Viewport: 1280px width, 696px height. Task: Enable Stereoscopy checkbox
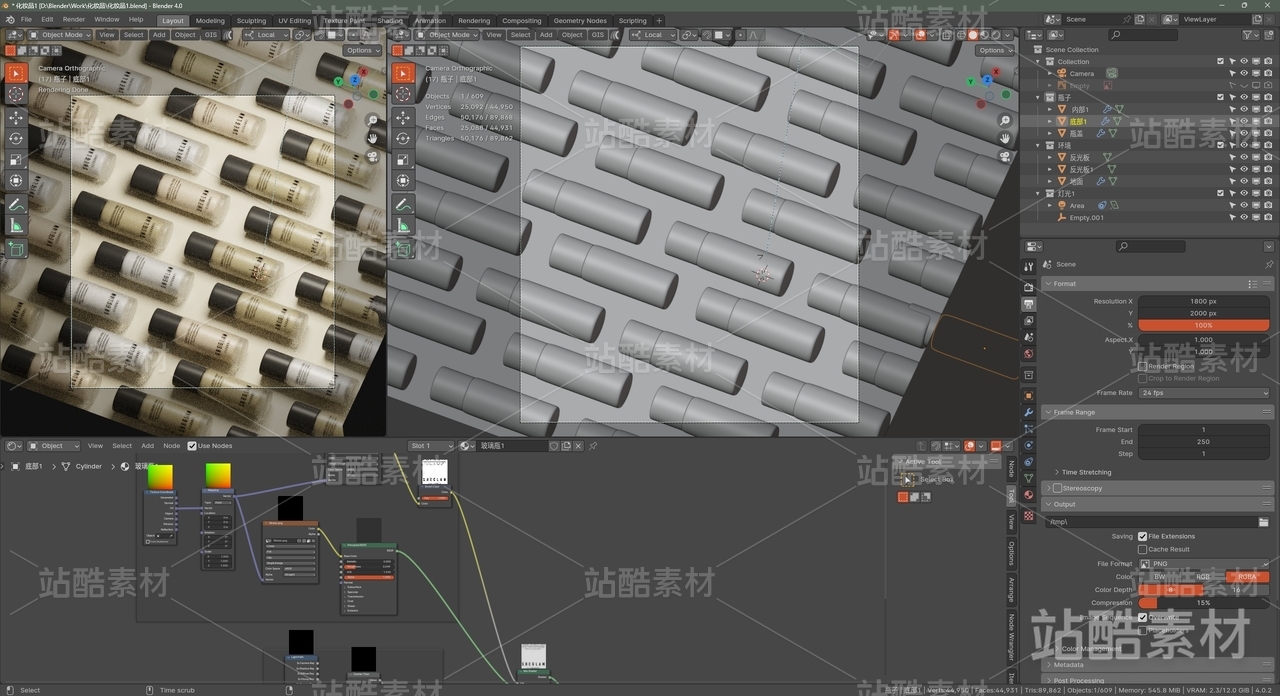click(x=1057, y=488)
